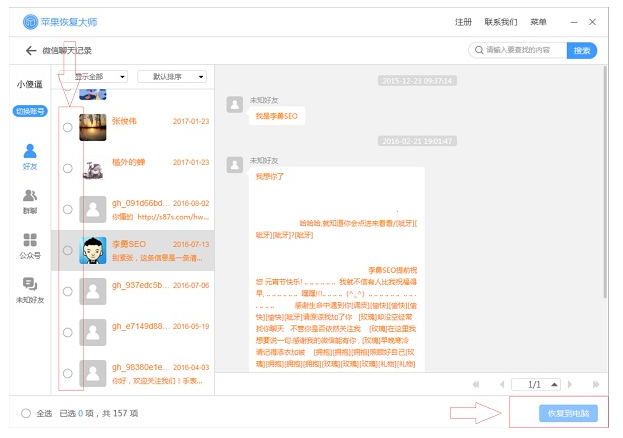Click 恢复到电脑 recover to computer button
The image size is (623, 438).
pyautogui.click(x=568, y=413)
